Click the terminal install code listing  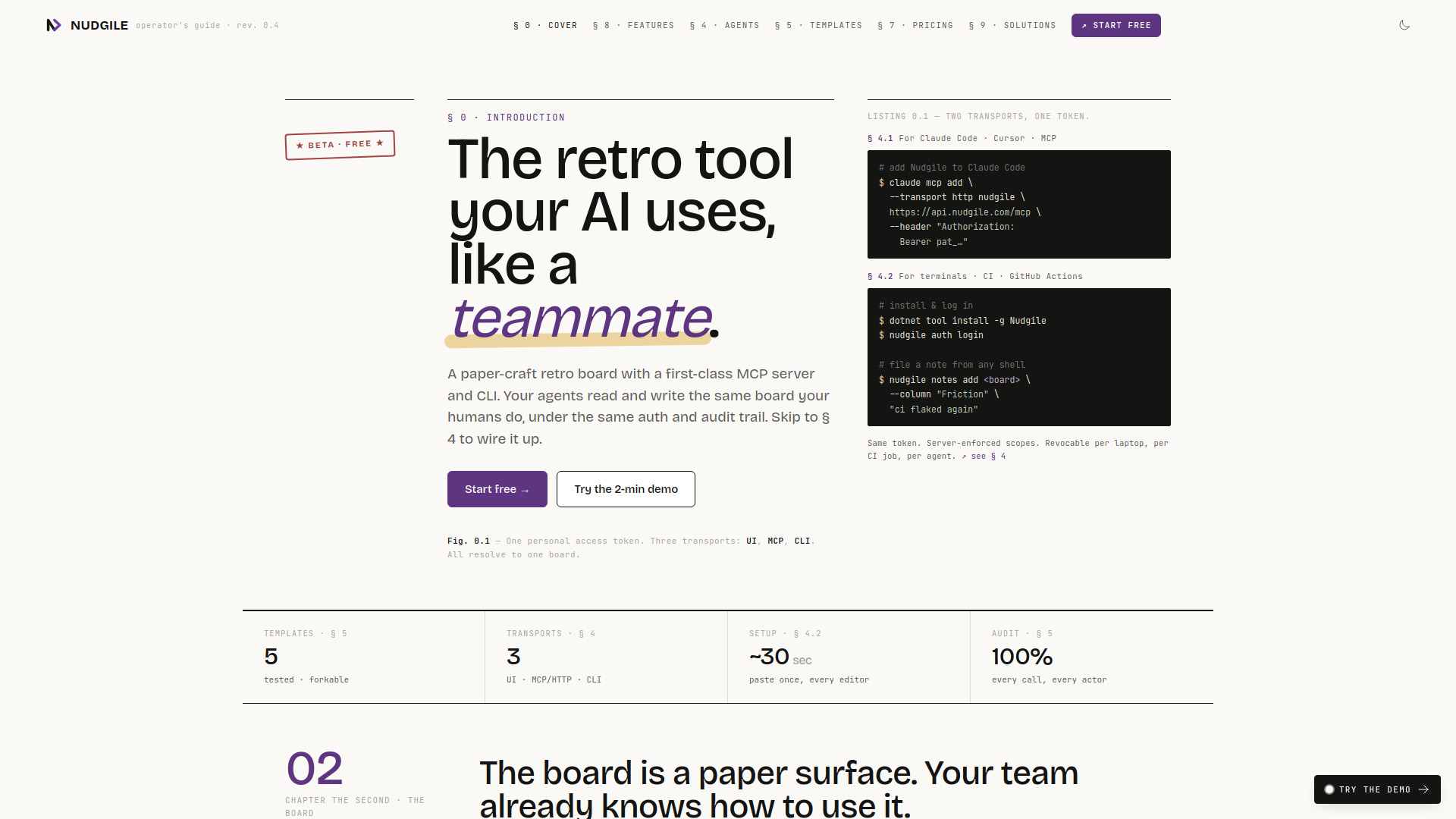(x=1018, y=357)
